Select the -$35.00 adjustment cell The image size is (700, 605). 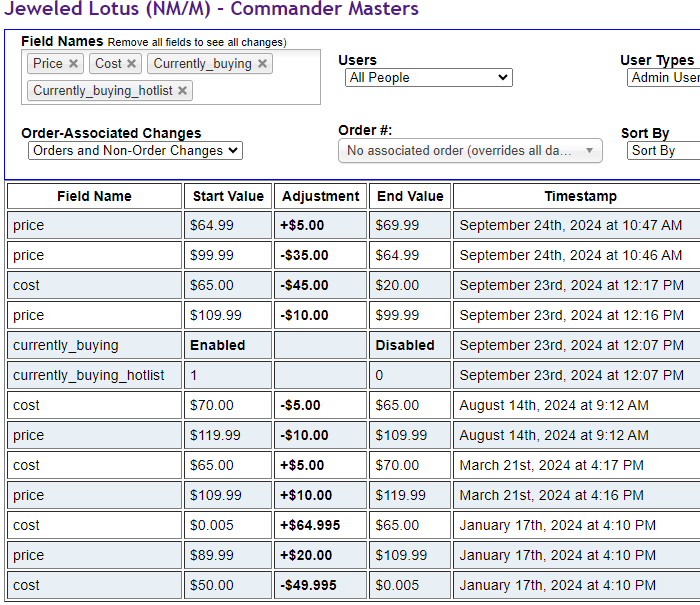(x=321, y=255)
